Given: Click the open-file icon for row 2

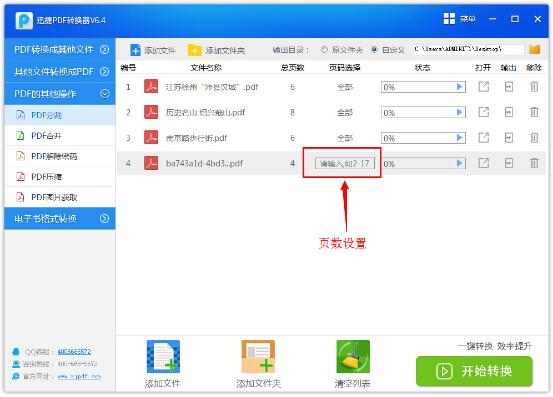Looking at the screenshot, I should (484, 112).
